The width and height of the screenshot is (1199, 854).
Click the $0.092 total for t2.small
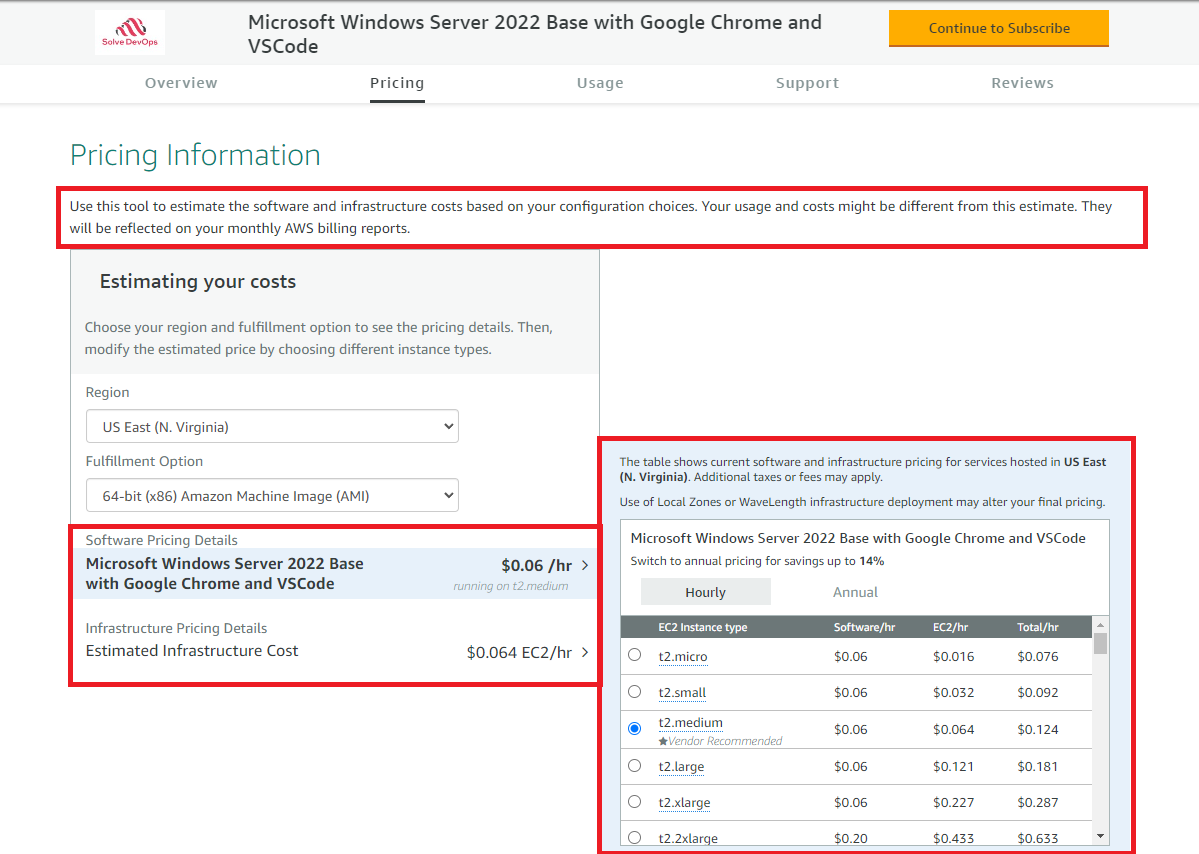coord(1038,693)
